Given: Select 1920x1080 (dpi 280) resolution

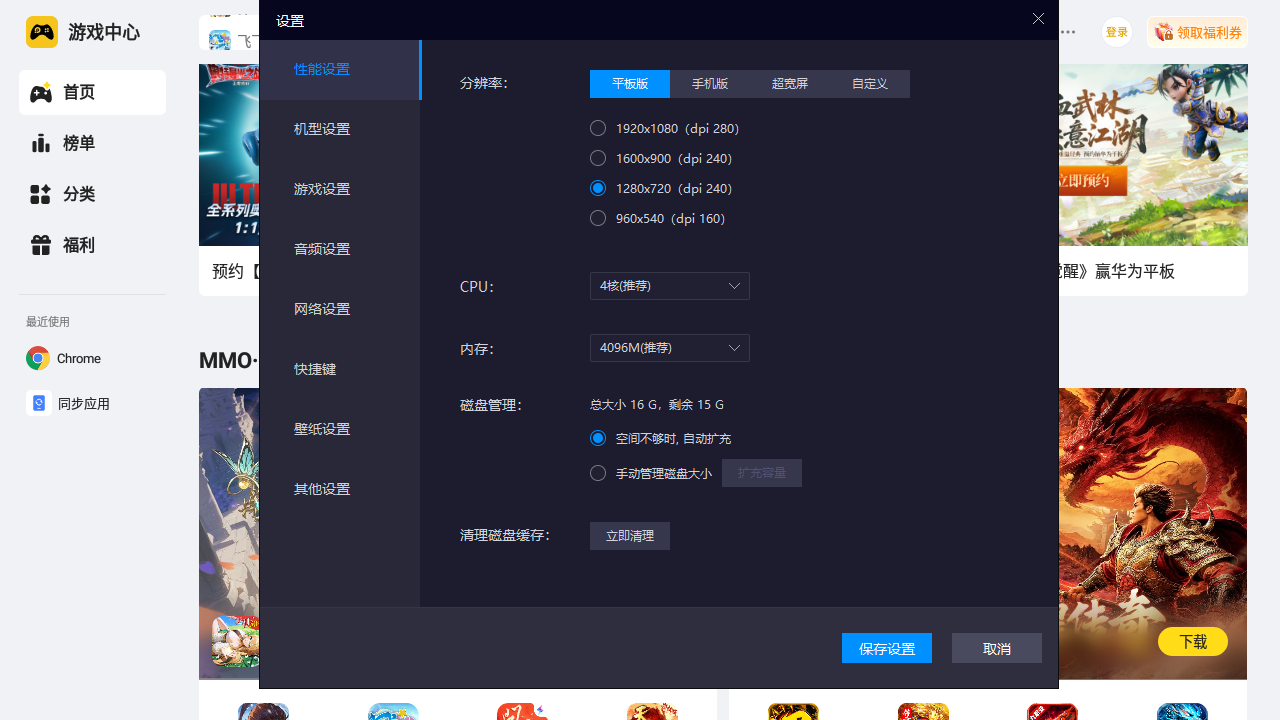Looking at the screenshot, I should click(x=665, y=128).
